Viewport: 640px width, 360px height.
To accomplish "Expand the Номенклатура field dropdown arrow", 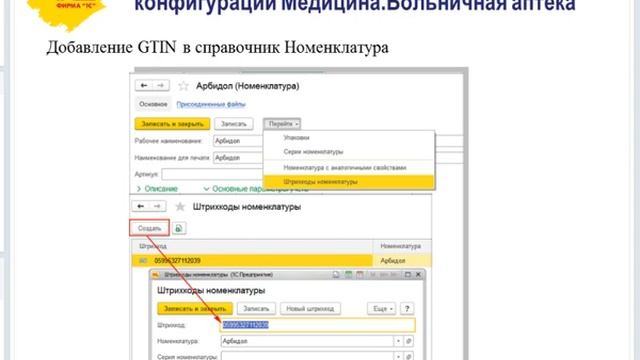I will 398,341.
